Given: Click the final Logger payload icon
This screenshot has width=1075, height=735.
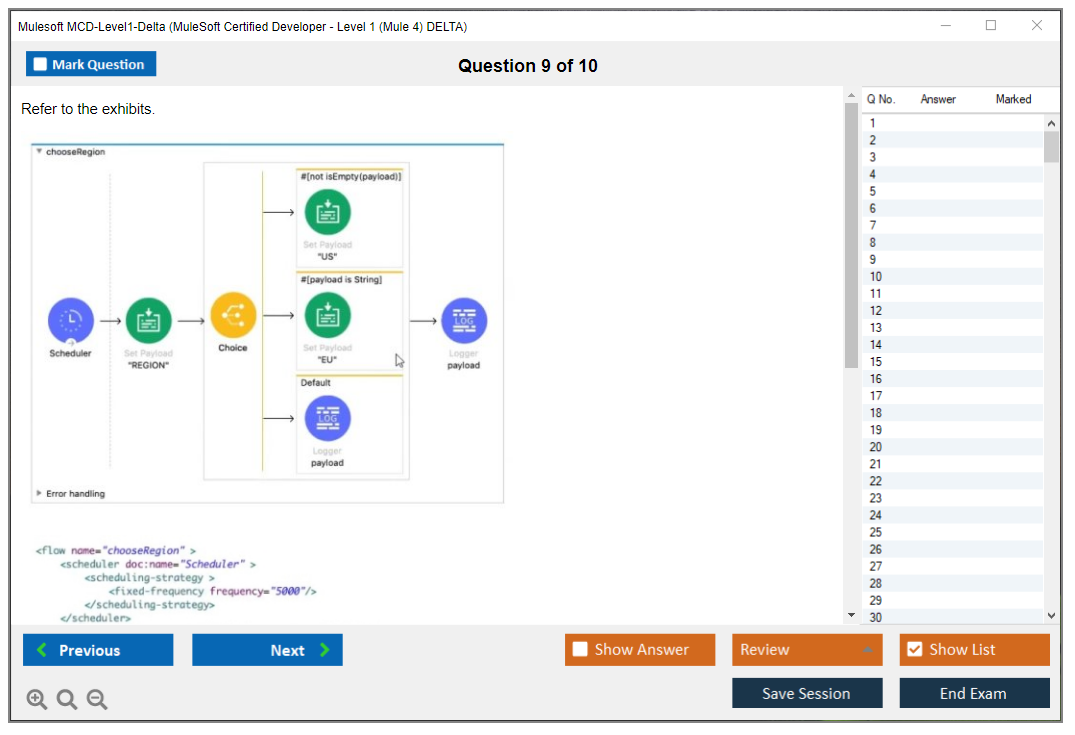Looking at the screenshot, I should (x=464, y=321).
